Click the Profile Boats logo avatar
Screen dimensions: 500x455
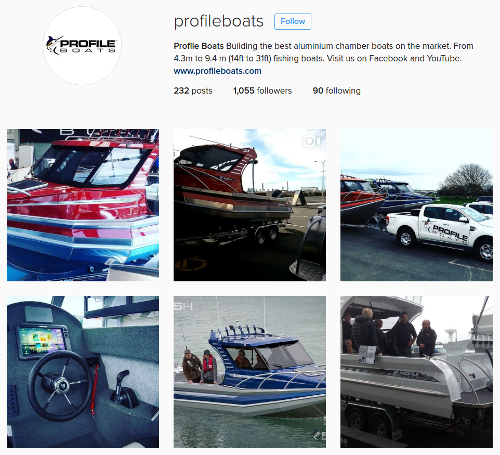(x=82, y=46)
